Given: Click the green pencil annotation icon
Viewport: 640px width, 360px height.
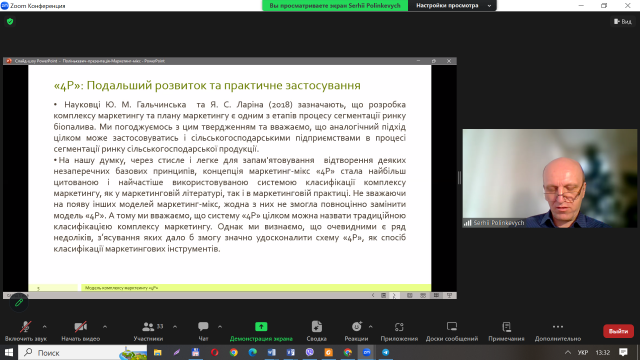Looking at the screenshot, I should point(19,303).
